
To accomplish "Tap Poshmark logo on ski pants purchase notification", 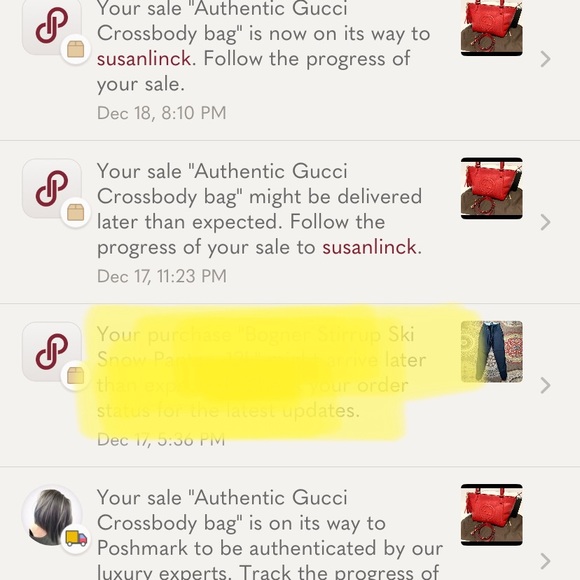I will click(x=52, y=351).
